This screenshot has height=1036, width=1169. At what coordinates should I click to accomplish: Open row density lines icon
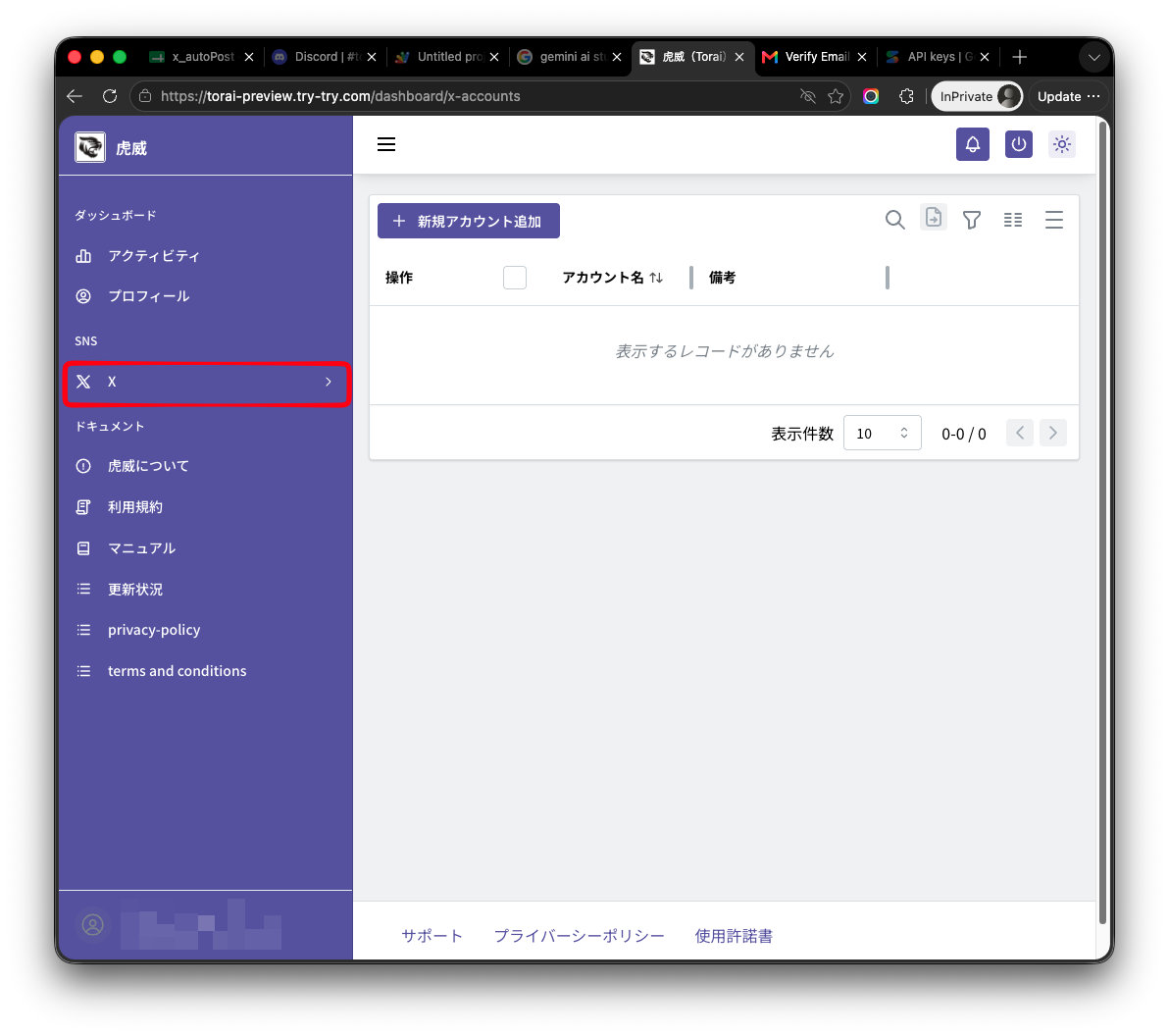tap(1053, 220)
